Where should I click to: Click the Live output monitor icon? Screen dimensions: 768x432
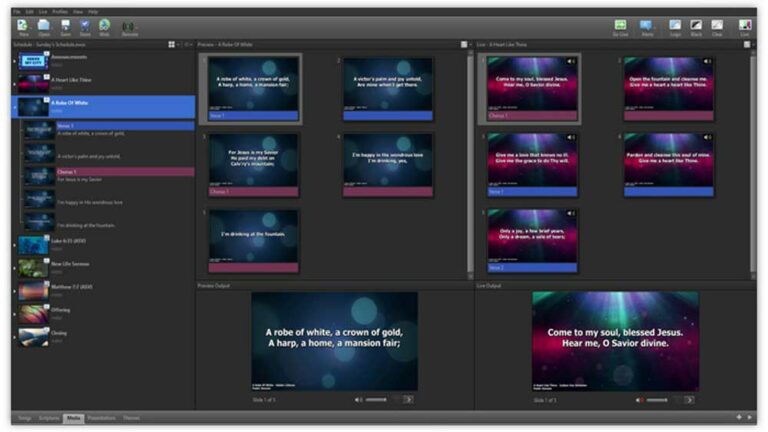(x=745, y=25)
